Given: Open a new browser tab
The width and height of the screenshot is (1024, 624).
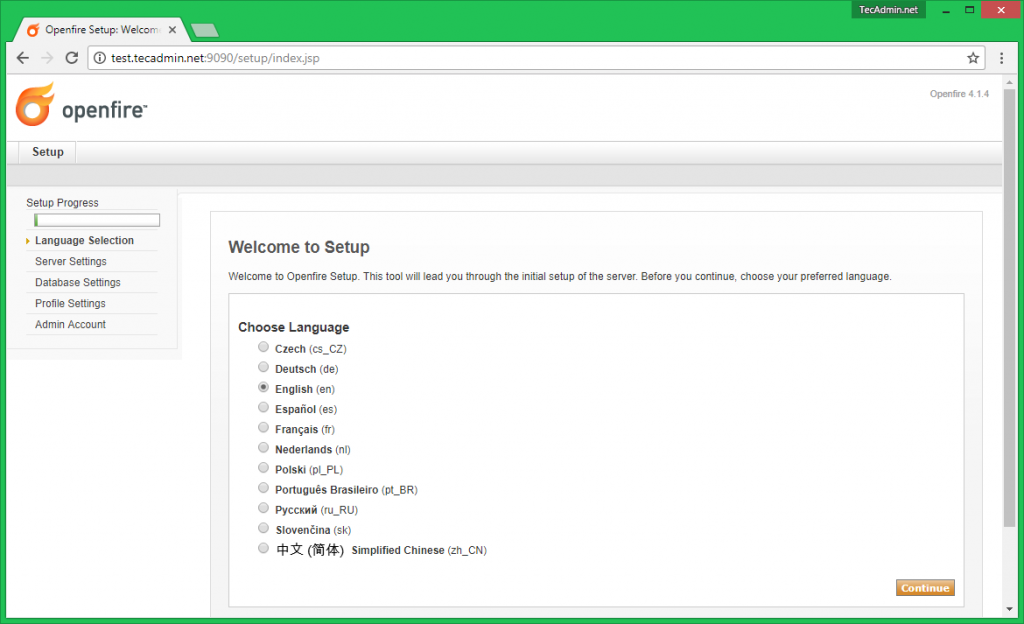Looking at the screenshot, I should [204, 30].
